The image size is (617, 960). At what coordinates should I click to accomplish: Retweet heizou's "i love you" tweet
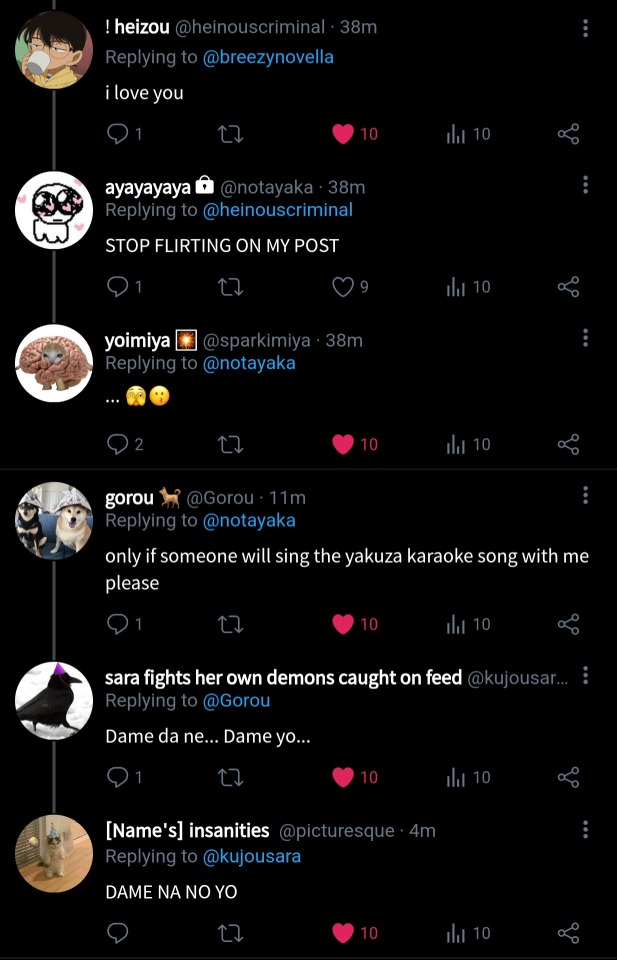coord(230,134)
